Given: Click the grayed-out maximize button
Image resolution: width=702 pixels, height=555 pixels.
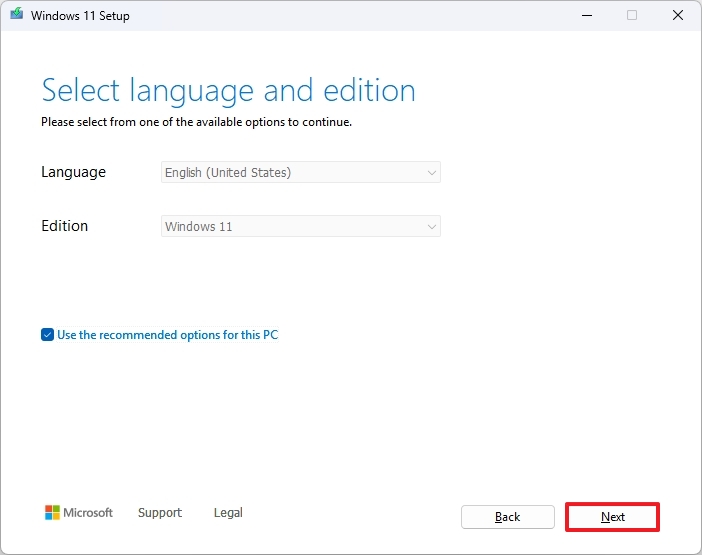Looking at the screenshot, I should point(631,16).
